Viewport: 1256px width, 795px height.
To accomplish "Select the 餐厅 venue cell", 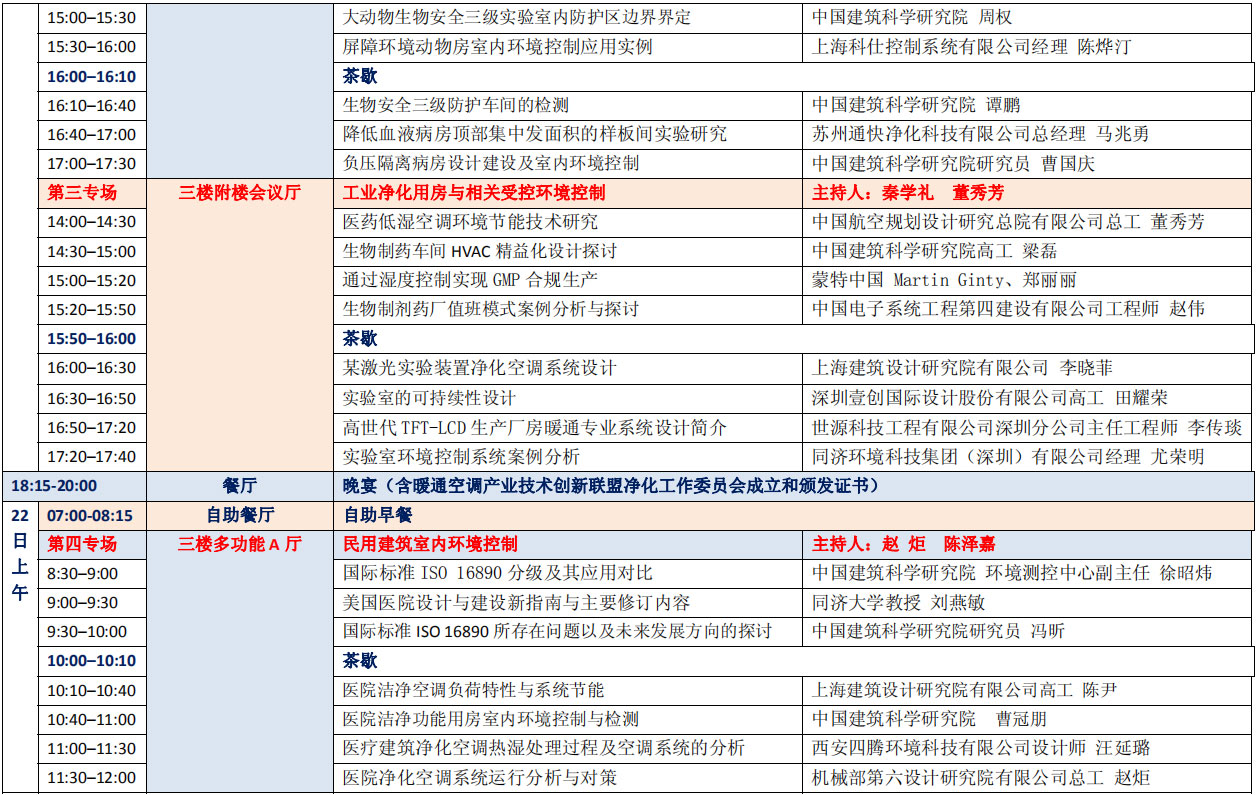I will coord(240,486).
